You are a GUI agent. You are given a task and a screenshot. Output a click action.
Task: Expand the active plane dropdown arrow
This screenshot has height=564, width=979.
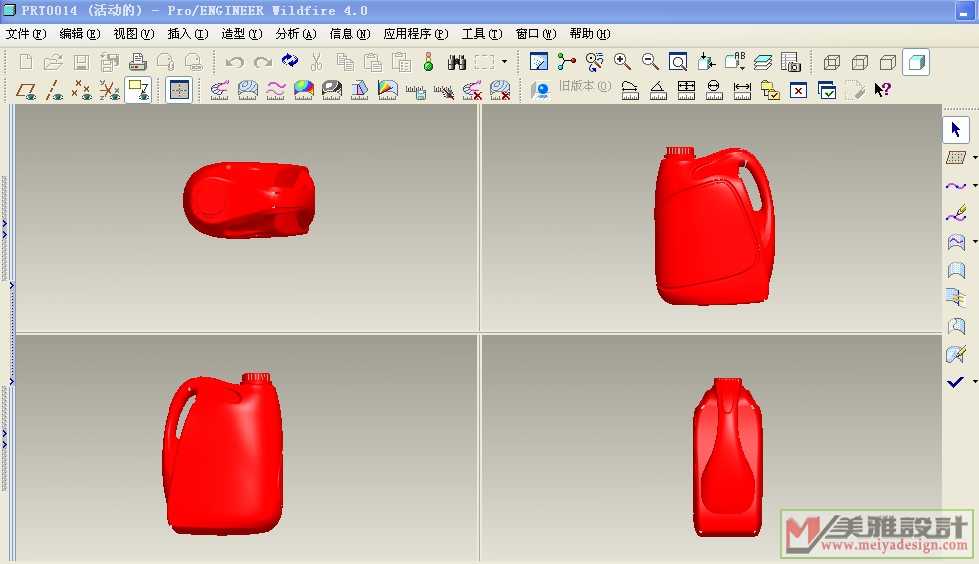975,157
